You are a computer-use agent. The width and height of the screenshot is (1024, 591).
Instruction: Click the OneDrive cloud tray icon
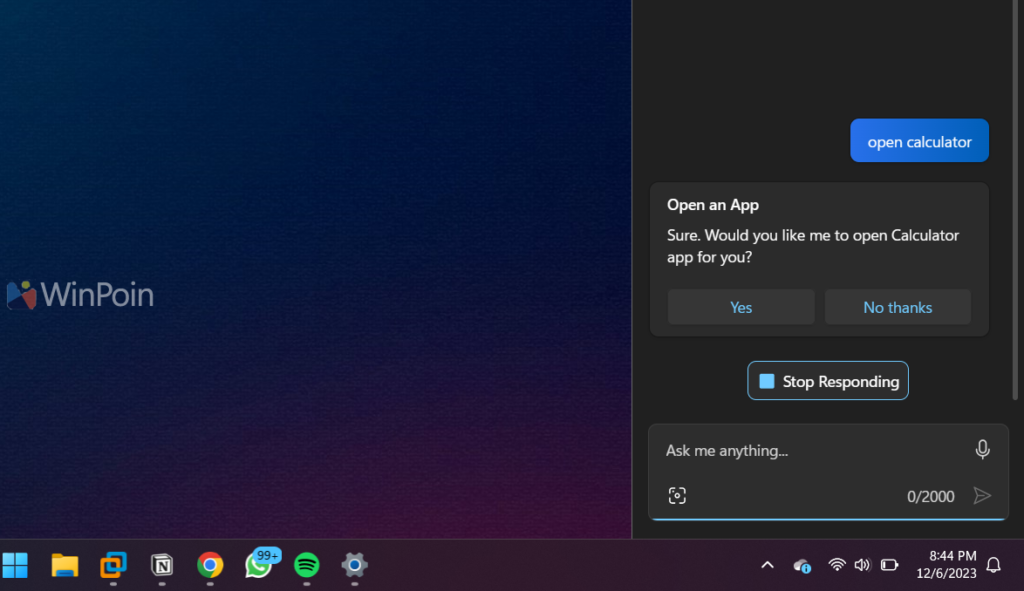tap(801, 565)
